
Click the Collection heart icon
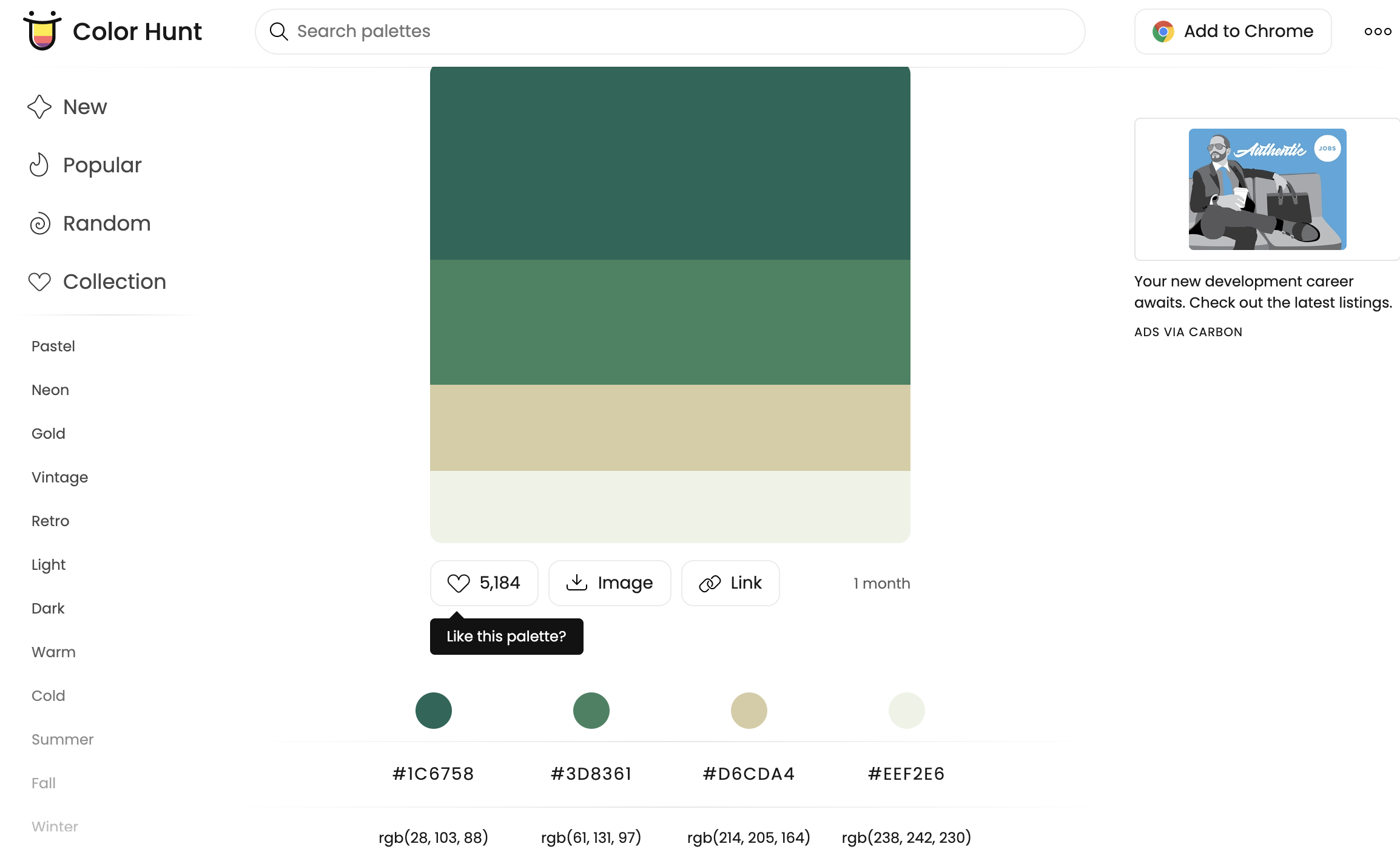(x=39, y=282)
